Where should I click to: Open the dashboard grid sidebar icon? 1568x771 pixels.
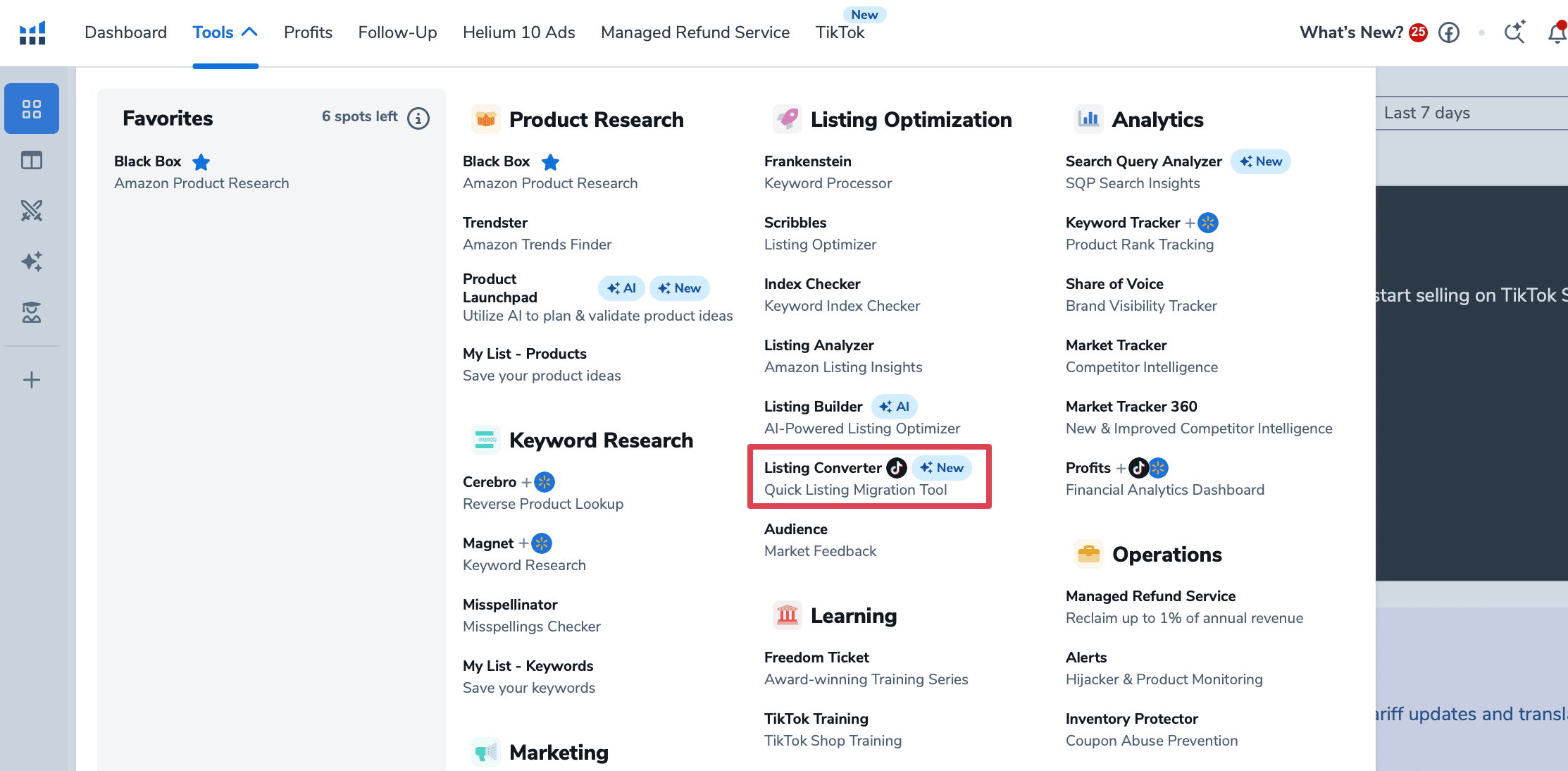32,109
